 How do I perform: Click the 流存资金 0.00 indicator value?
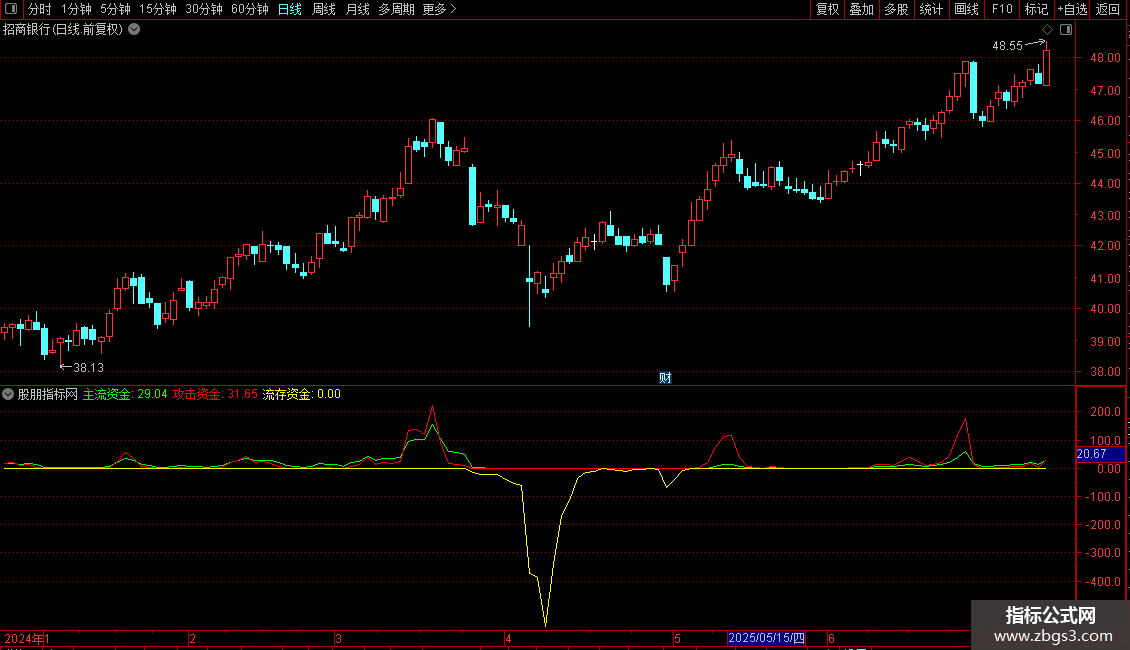[301, 394]
